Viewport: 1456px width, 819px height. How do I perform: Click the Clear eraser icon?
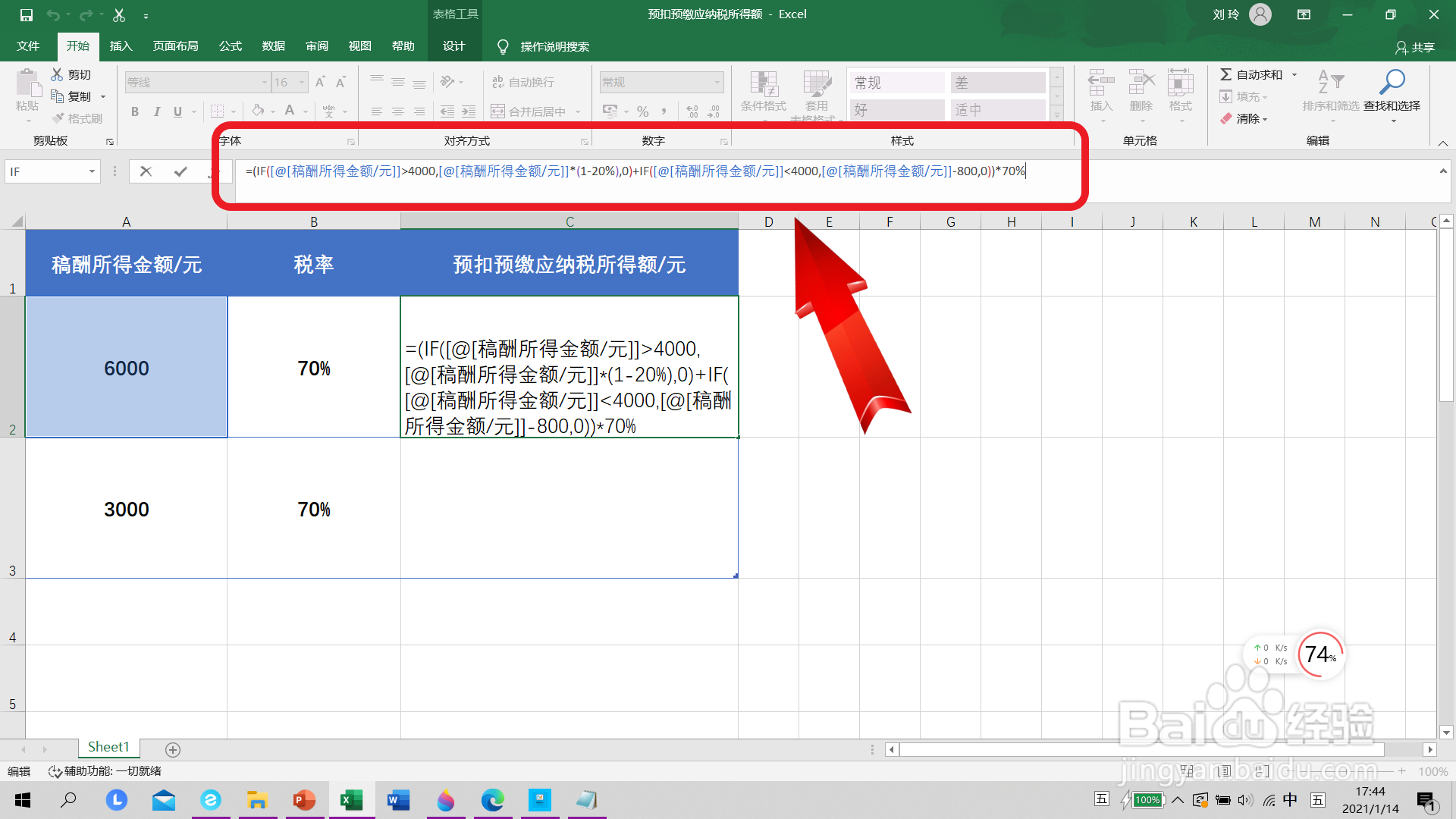pos(1226,118)
